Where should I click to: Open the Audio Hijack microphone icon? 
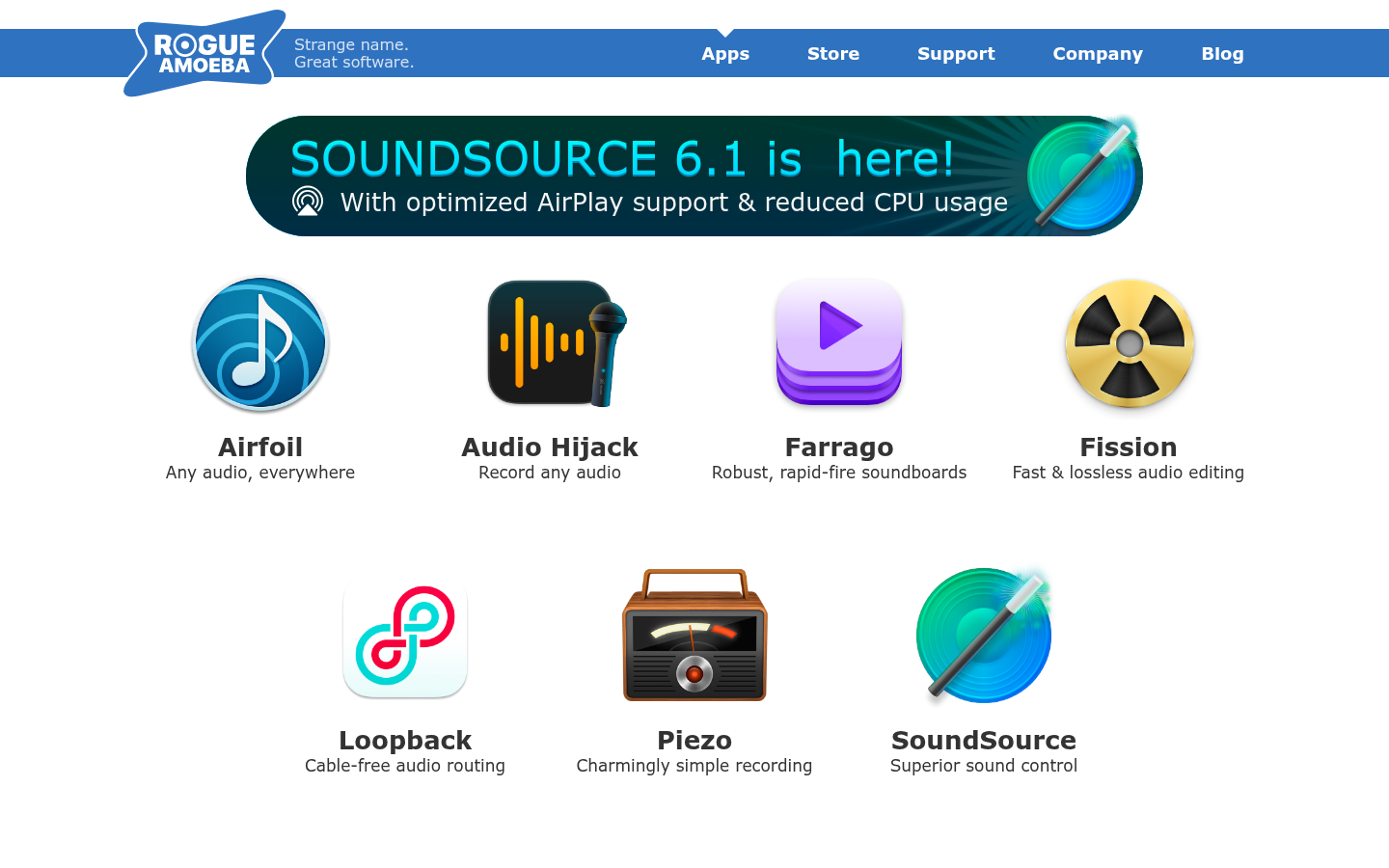point(557,343)
